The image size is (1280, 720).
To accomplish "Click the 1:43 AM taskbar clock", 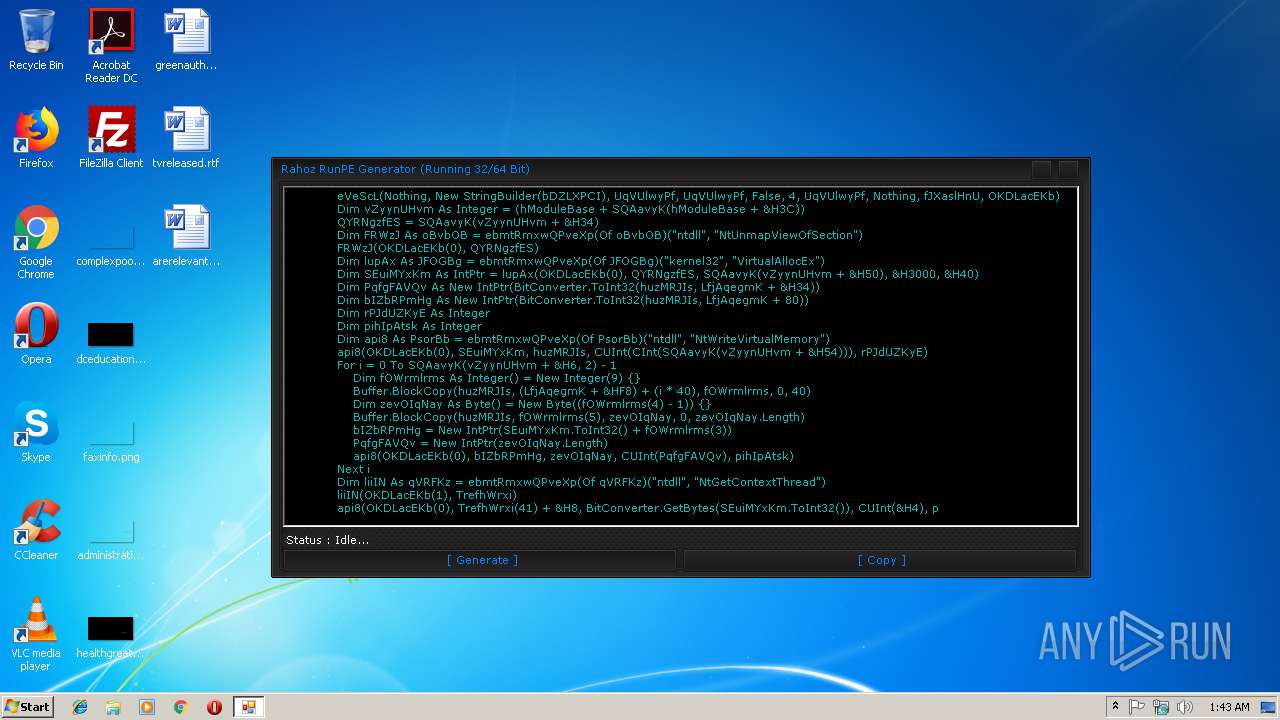I will click(1229, 707).
